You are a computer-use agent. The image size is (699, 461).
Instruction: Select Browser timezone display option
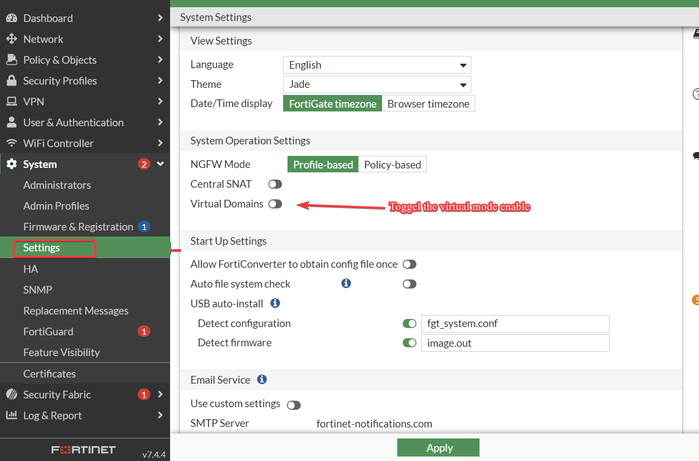point(428,103)
